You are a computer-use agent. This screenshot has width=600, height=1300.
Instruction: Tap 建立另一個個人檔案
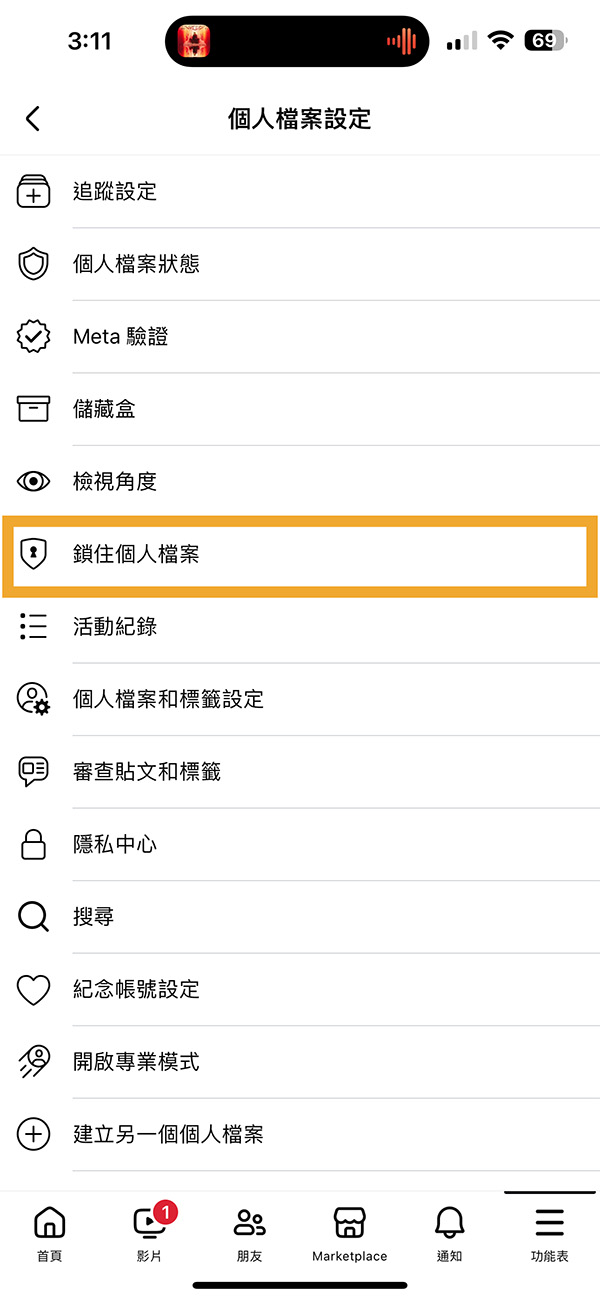coord(300,1134)
